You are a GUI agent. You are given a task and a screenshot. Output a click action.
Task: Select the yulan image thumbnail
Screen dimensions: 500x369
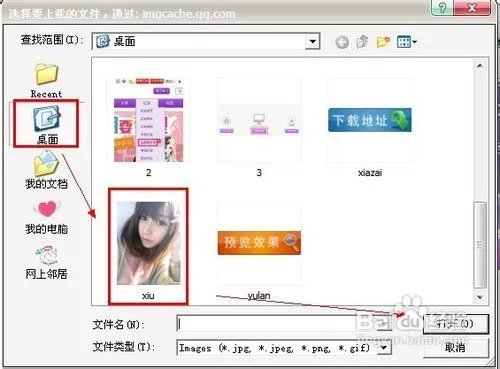[x=259, y=243]
